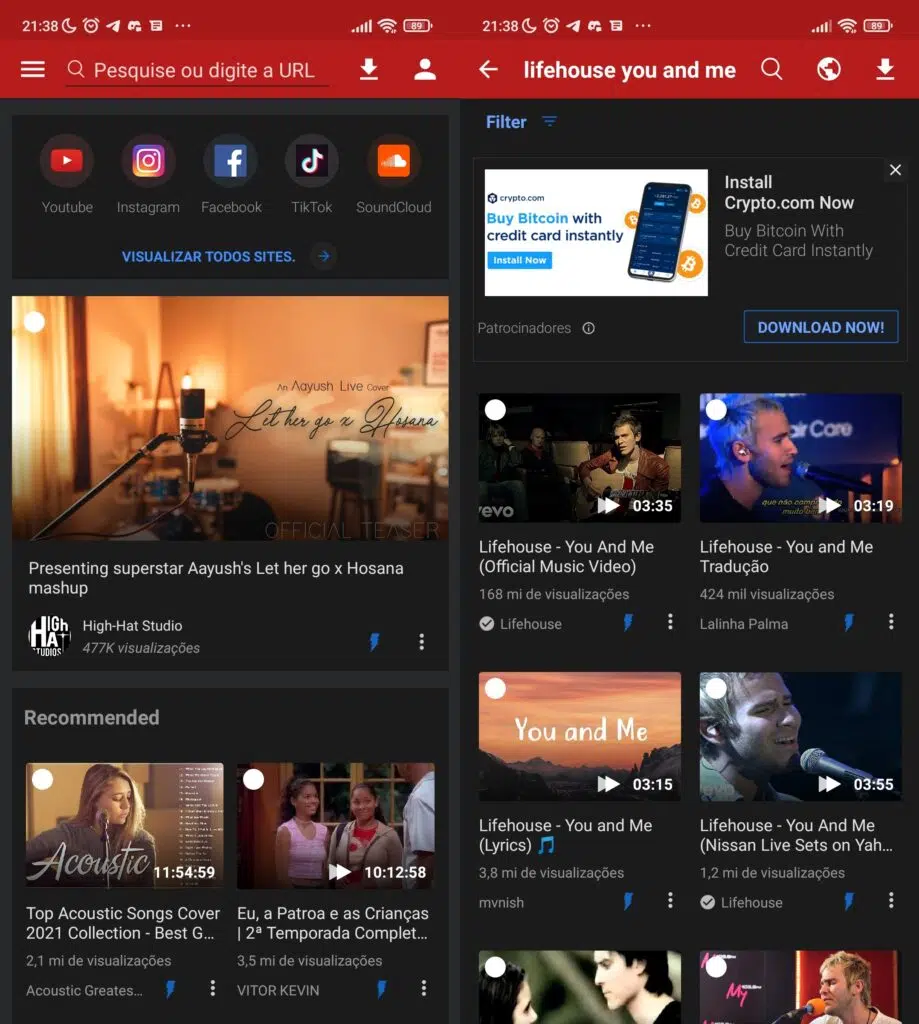Select the globe language icon
This screenshot has width=919, height=1024.
[x=829, y=70]
